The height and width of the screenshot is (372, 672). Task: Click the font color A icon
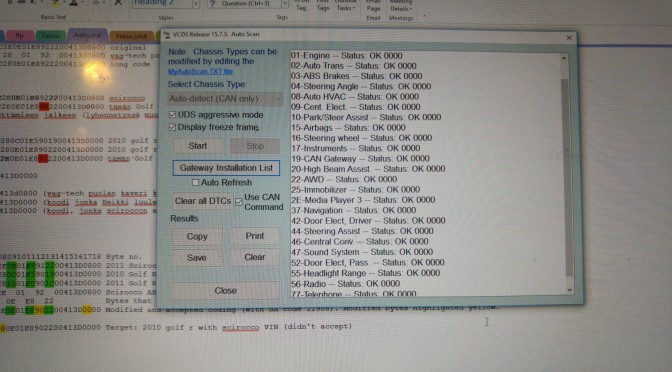point(74,3)
